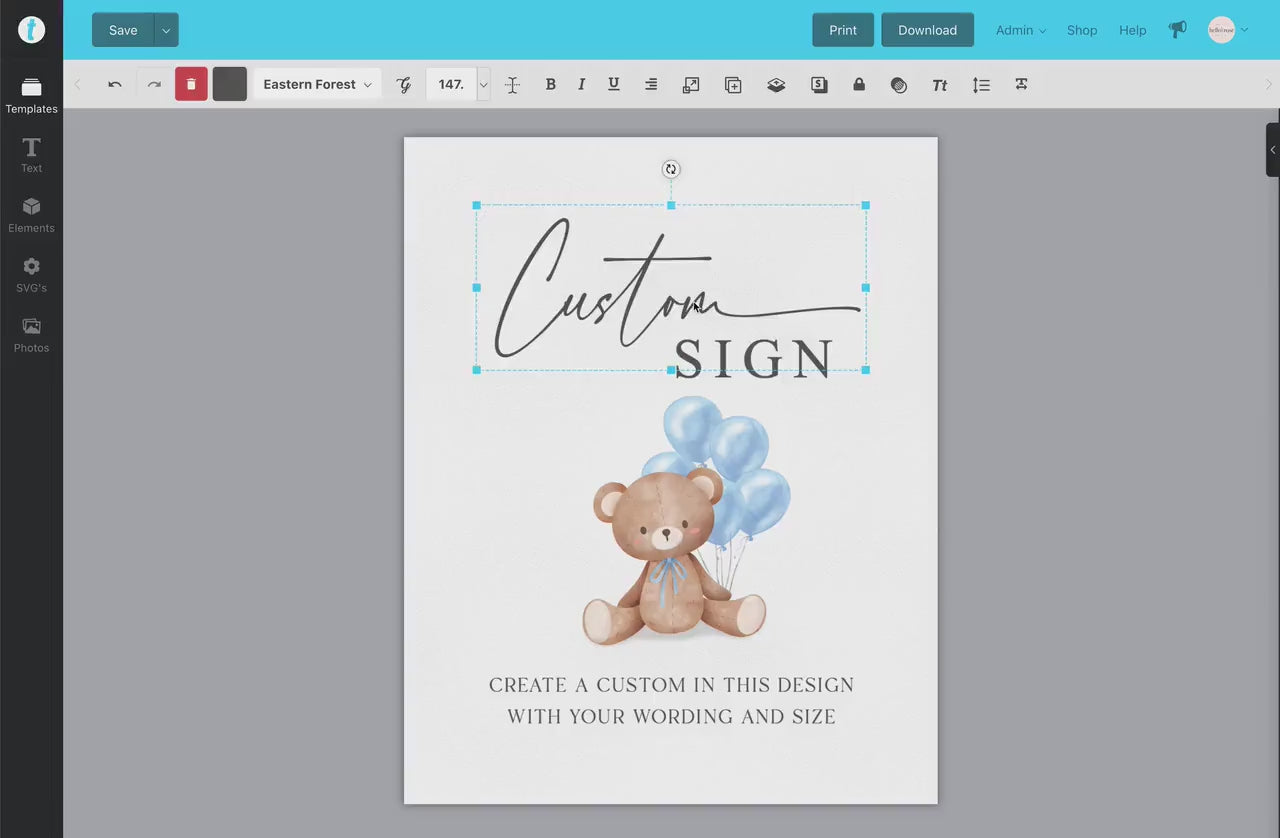This screenshot has height=838, width=1280.
Task: Select the teddy bear balloons image
Action: (687, 520)
